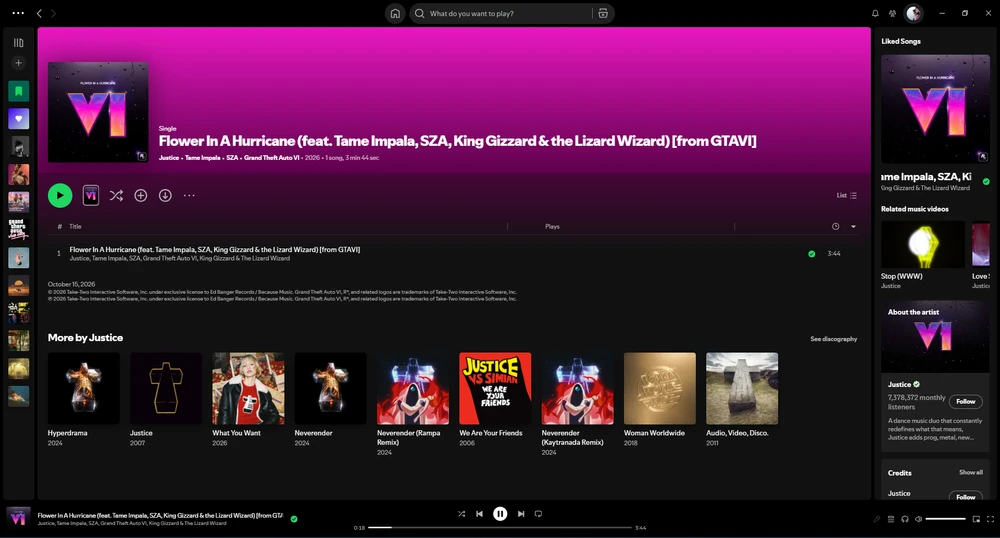This screenshot has width=1000, height=538.
Task: Expand the column options arrow in header
Action: (x=853, y=227)
